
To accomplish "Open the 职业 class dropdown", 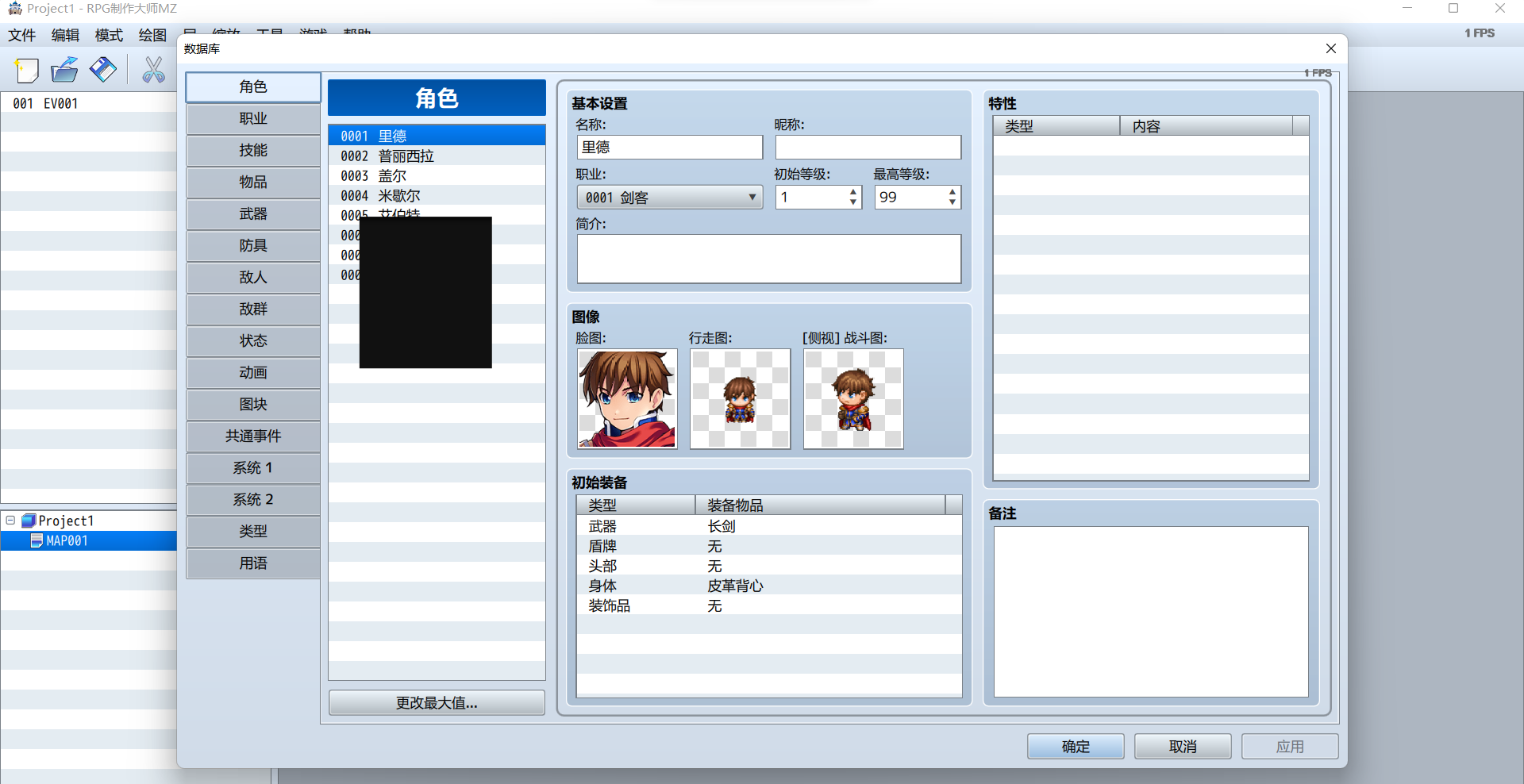I will pyautogui.click(x=669, y=198).
